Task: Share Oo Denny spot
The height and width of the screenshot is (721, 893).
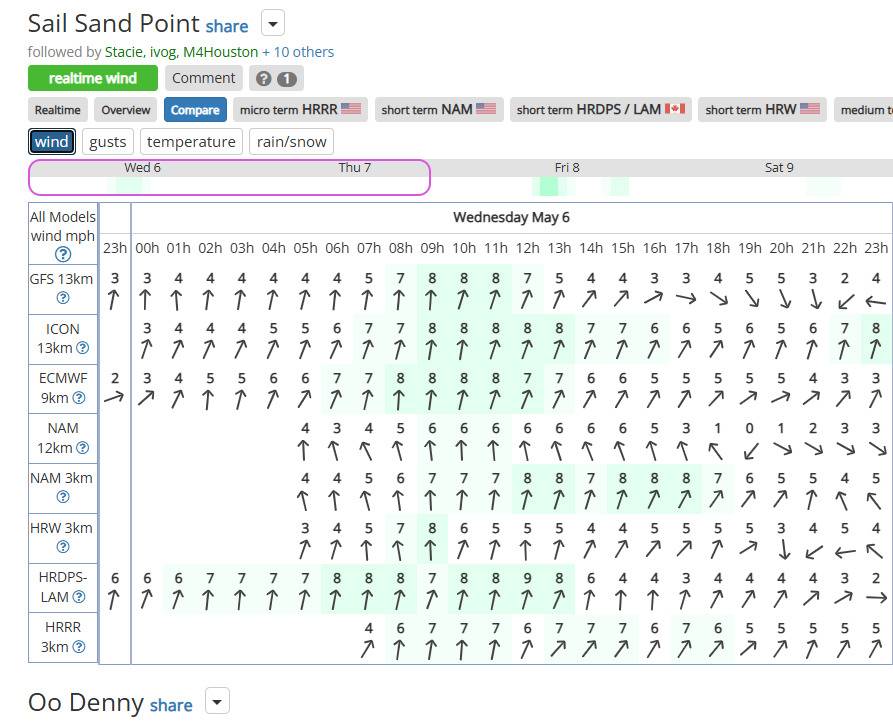Action: (x=171, y=705)
